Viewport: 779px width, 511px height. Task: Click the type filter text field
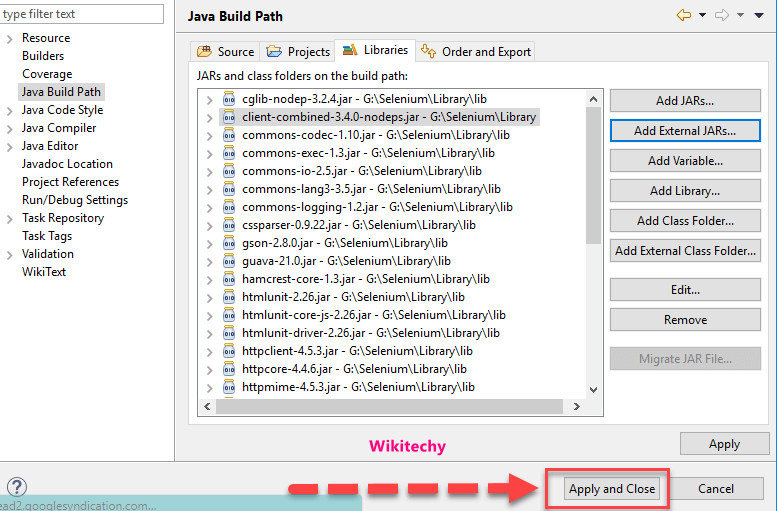pos(82,14)
